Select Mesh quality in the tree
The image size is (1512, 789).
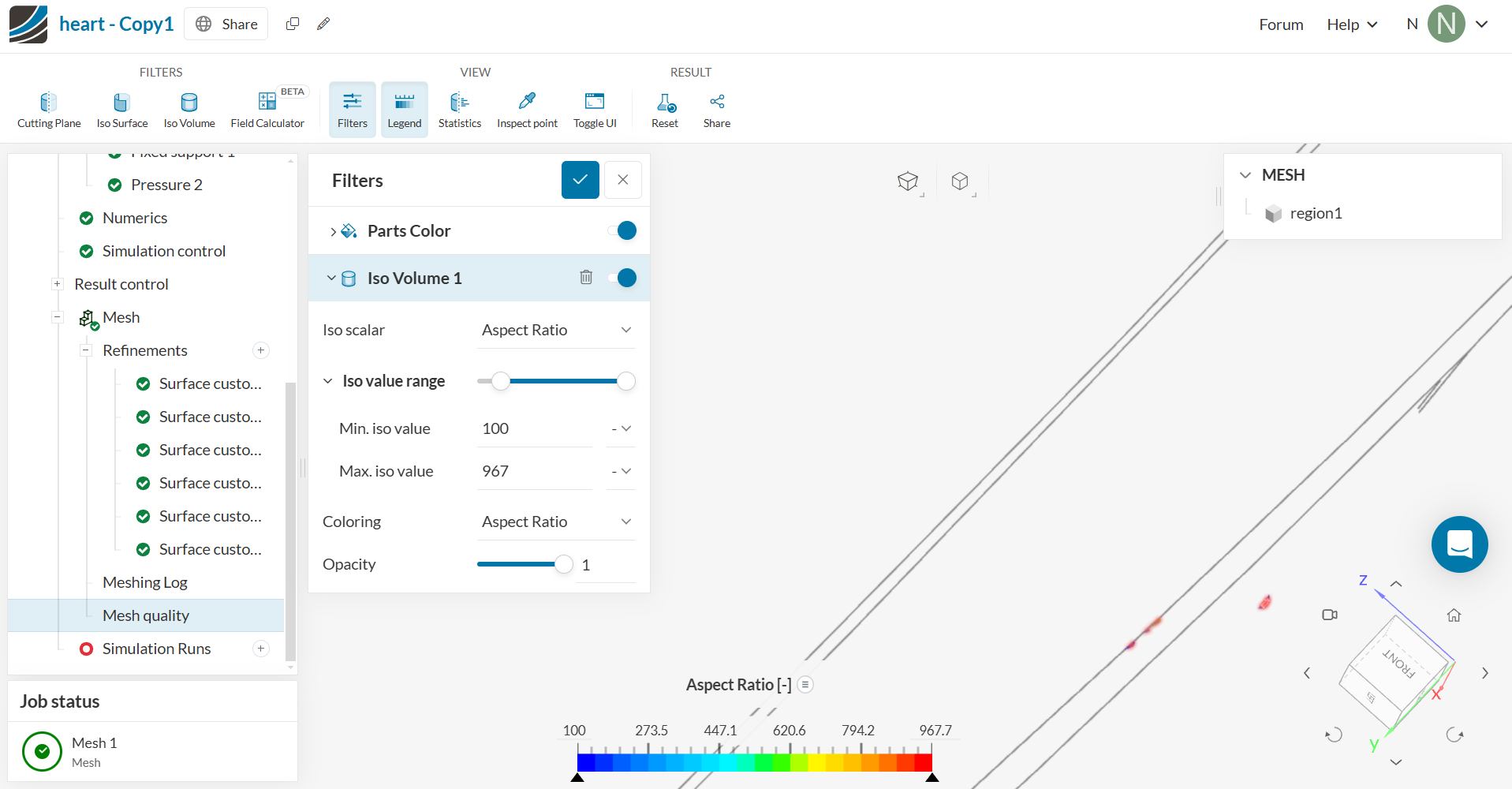(146, 615)
